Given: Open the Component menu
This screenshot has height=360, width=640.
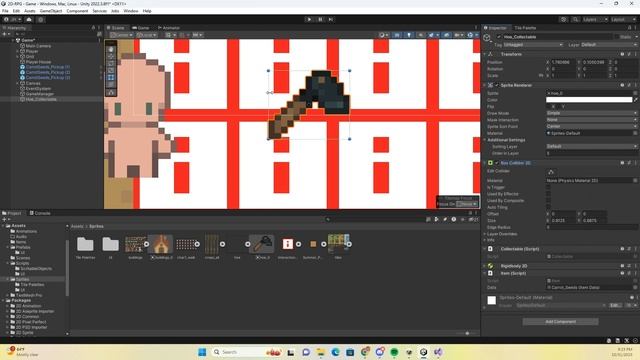Looking at the screenshot, I should point(77,11).
